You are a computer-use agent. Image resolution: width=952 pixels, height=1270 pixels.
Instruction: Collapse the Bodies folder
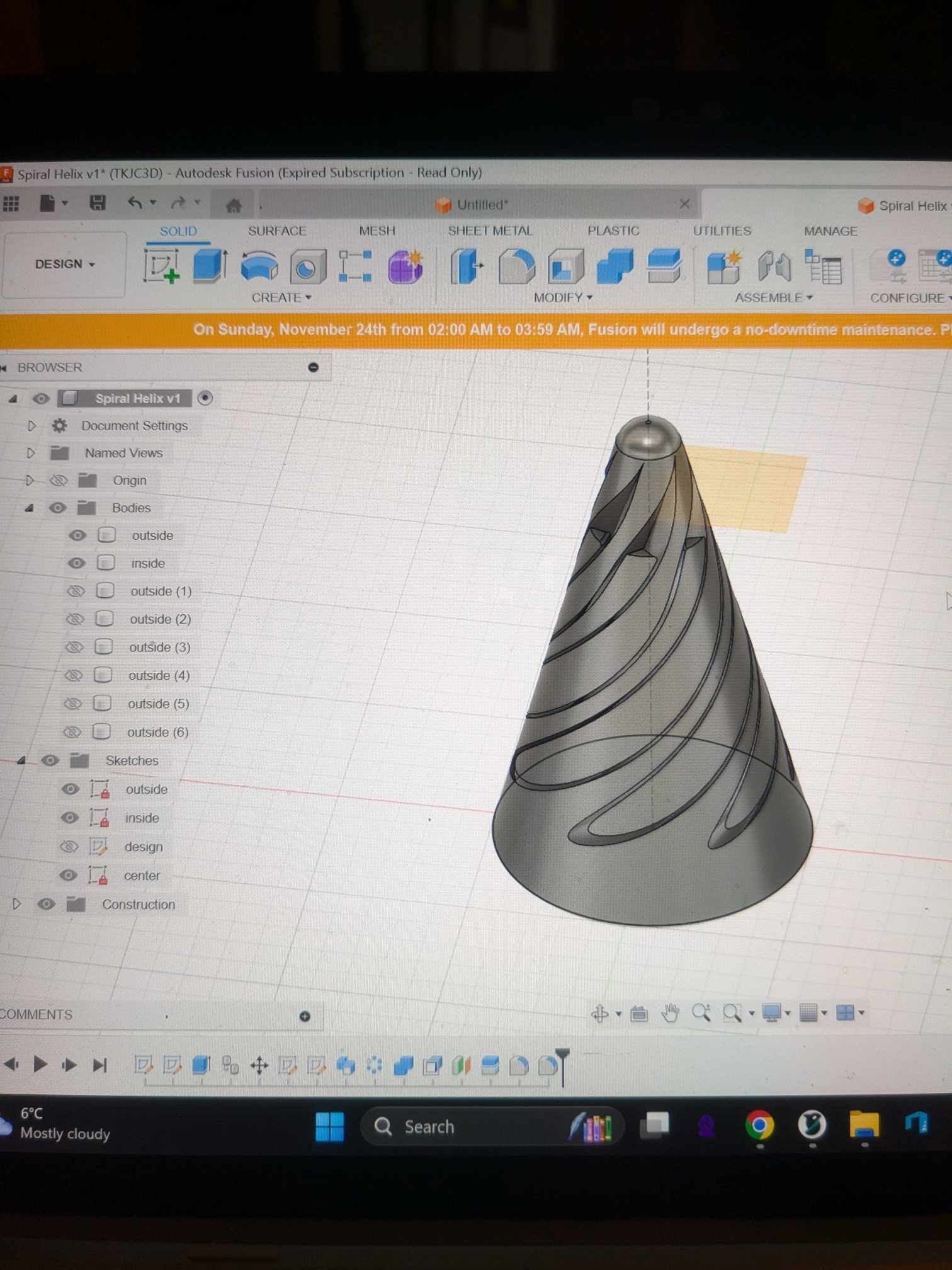(28, 508)
